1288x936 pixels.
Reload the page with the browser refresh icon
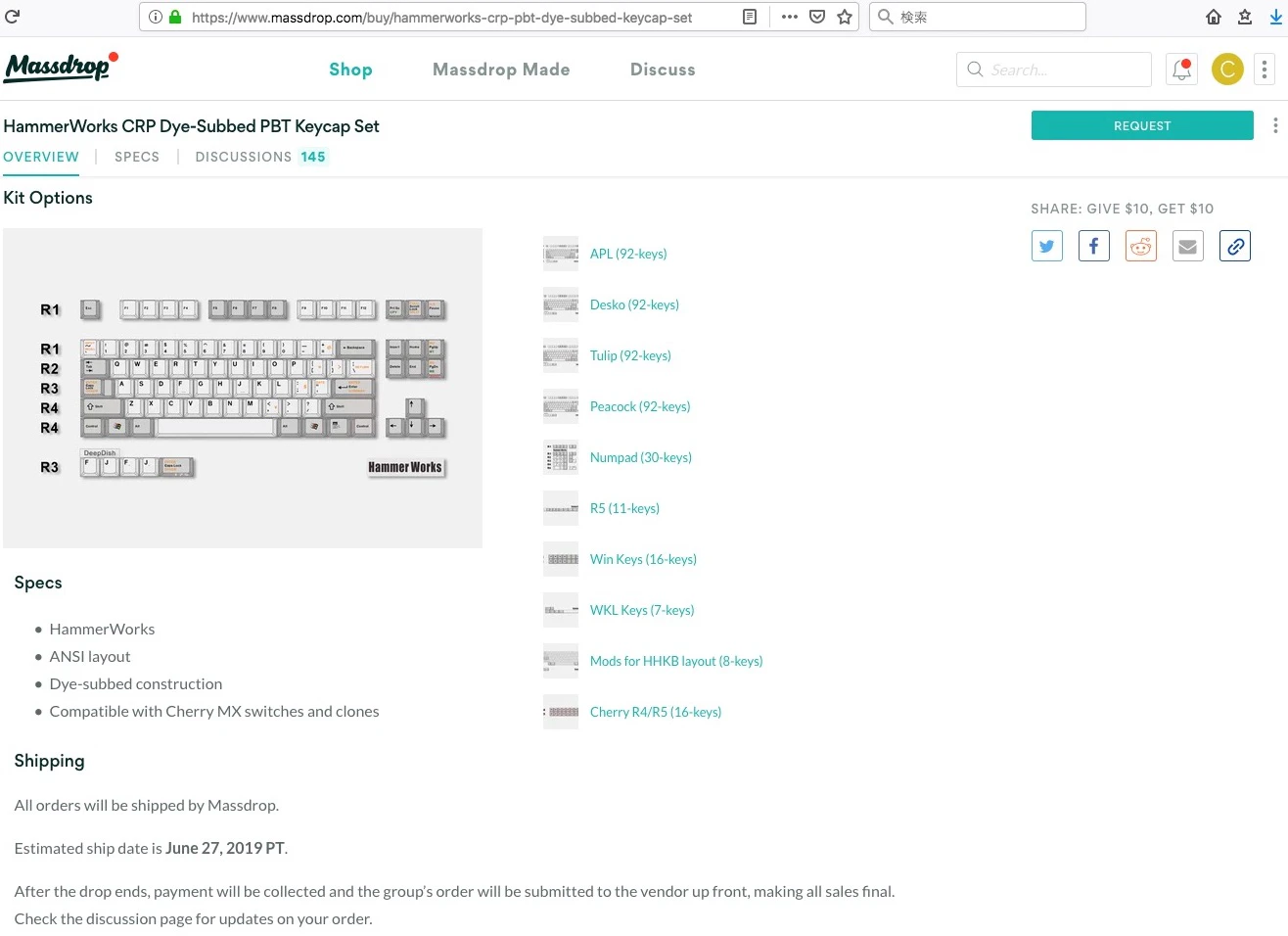(x=13, y=17)
